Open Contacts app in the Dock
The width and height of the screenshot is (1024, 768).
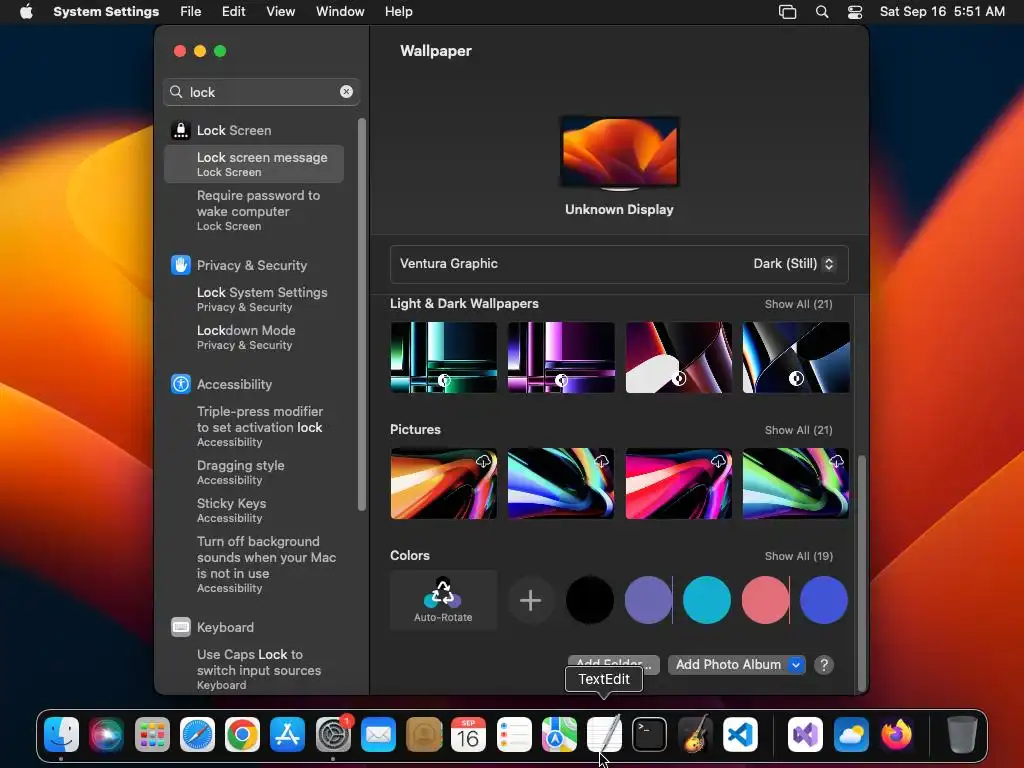423,735
